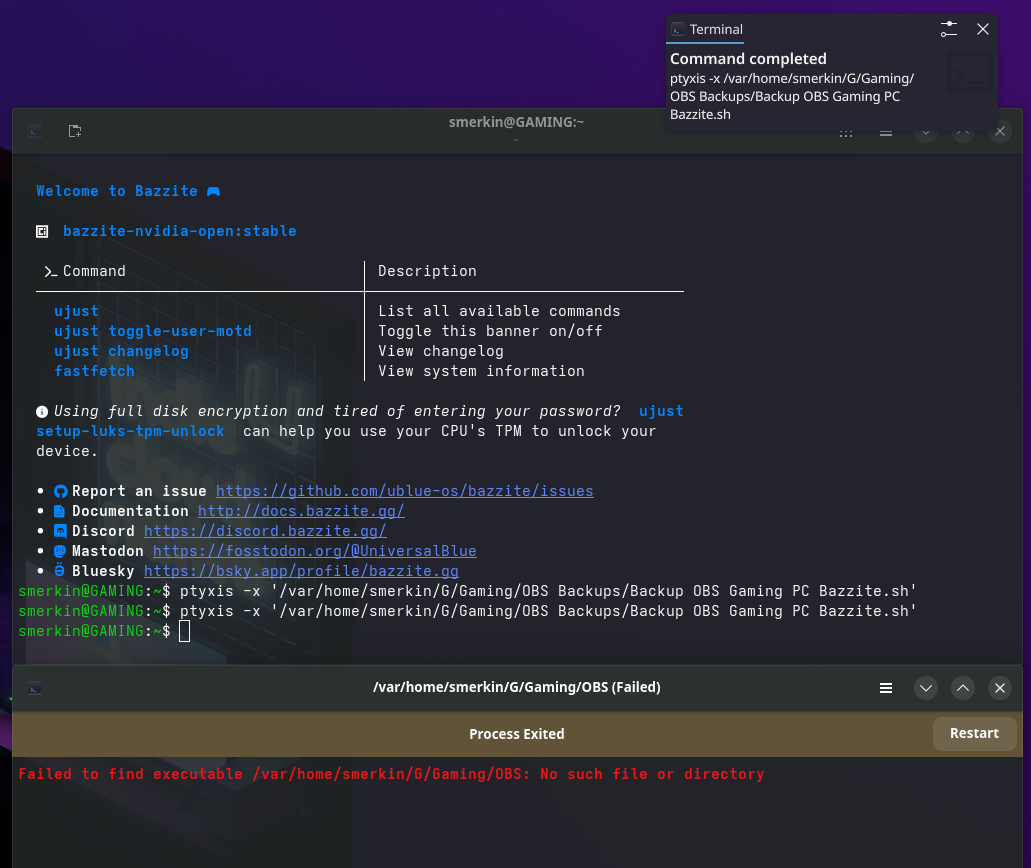Image resolution: width=1031 pixels, height=868 pixels.
Task: Open a new tab in the smerkin@GAMING terminal
Action: click(75, 131)
